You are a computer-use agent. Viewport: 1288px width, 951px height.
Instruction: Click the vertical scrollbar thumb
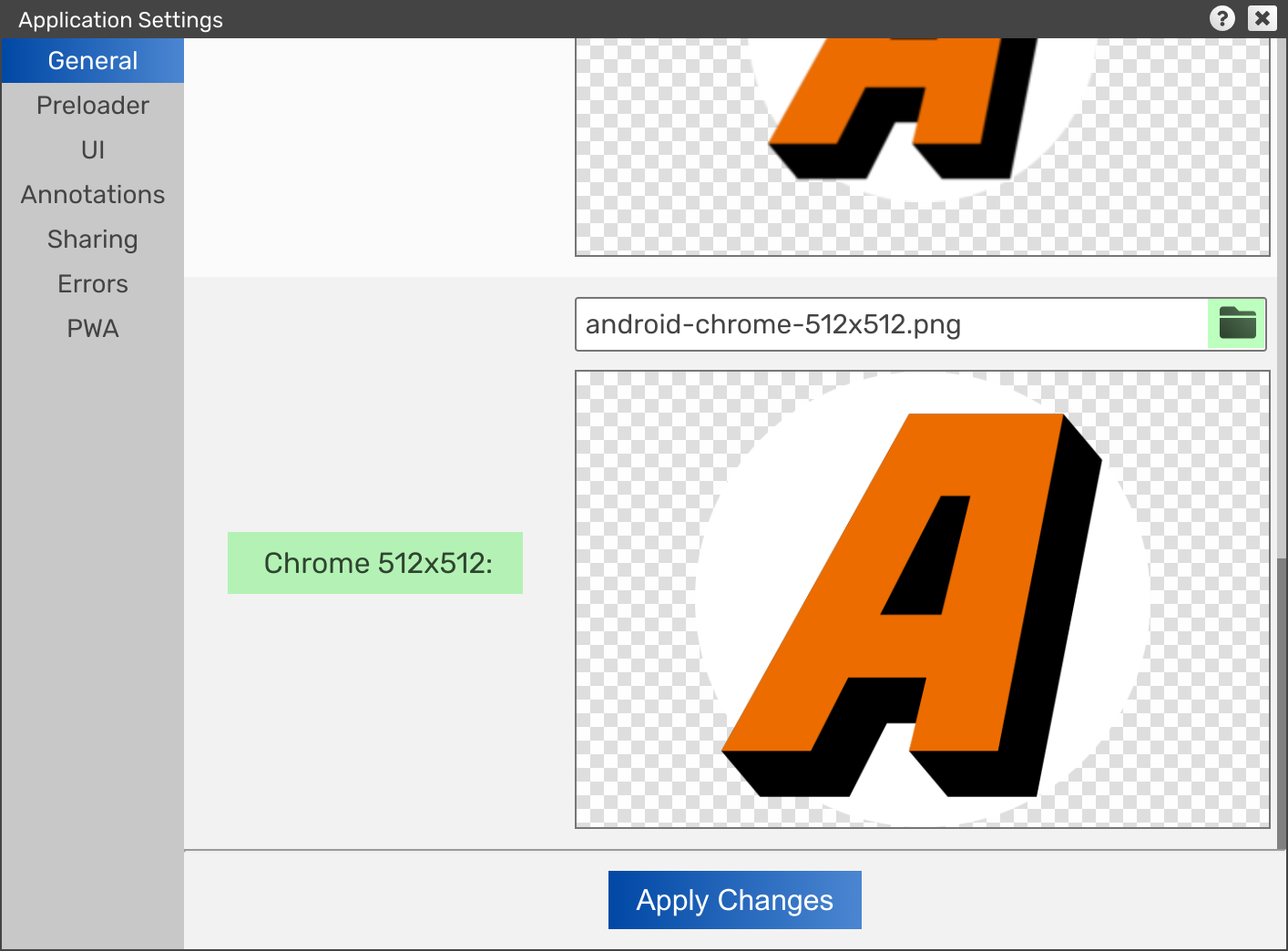[x=1283, y=702]
